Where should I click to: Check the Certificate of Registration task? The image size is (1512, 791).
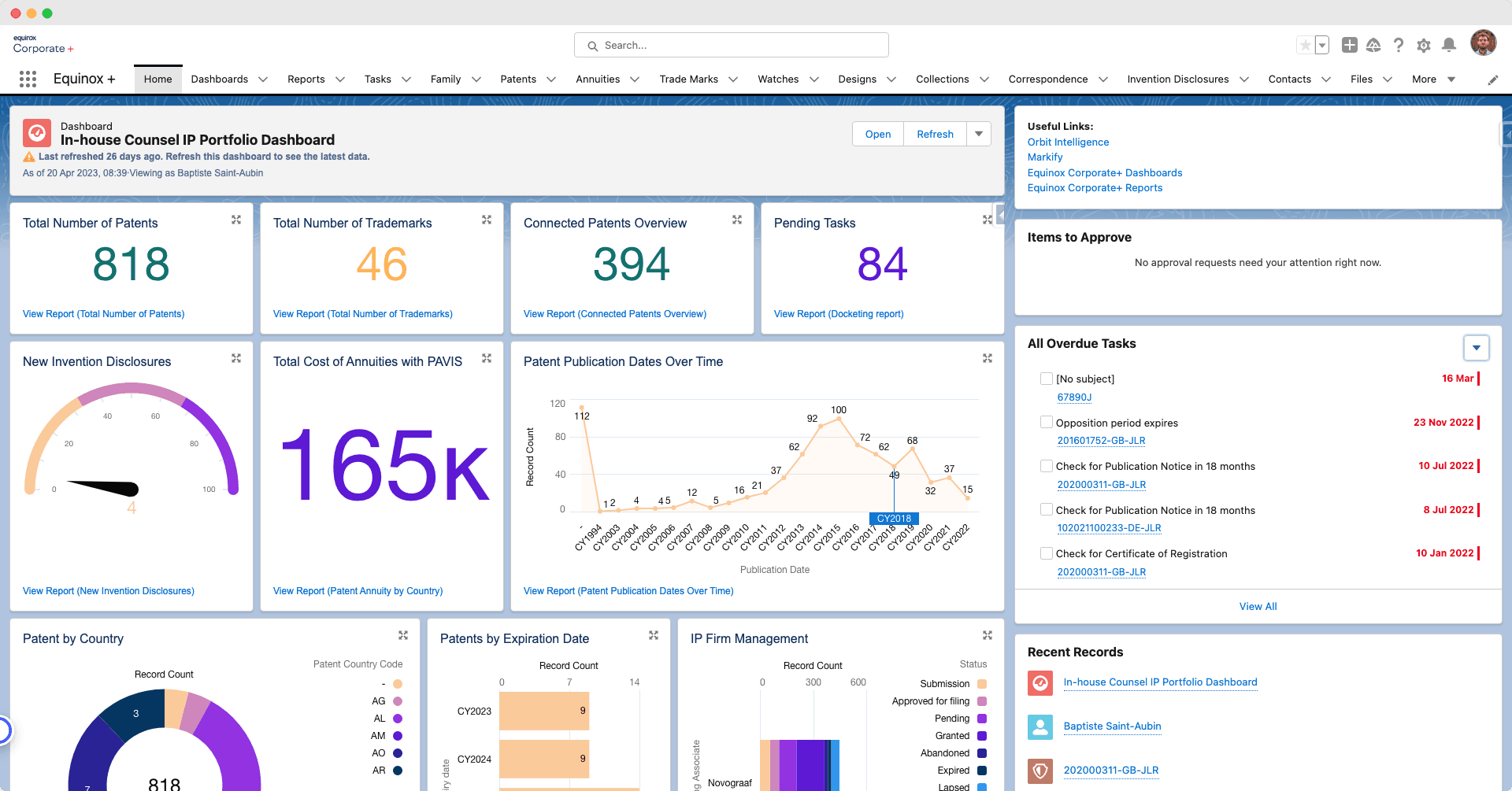[1047, 553]
